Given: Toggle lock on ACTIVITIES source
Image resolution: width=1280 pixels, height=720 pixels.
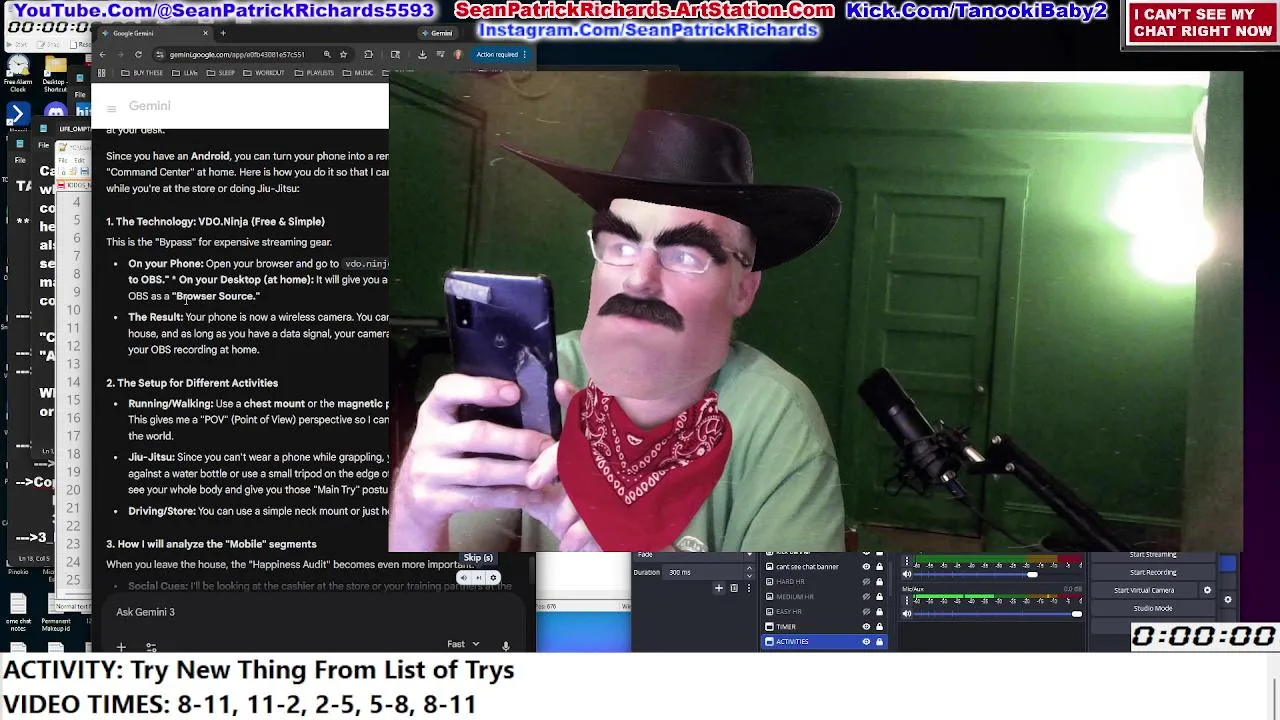Looking at the screenshot, I should tap(879, 642).
